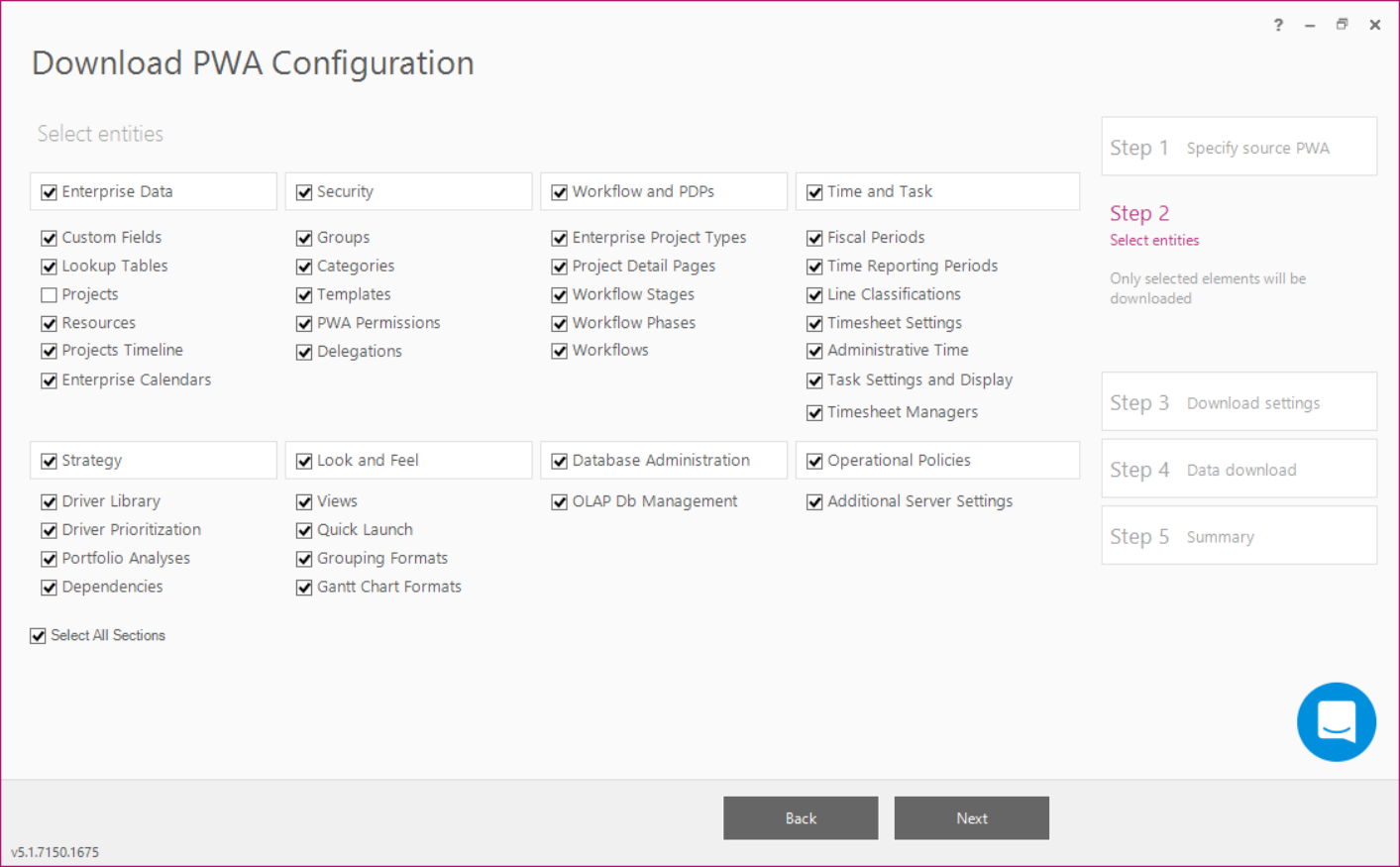Uncheck Line Classifications
Viewport: 1400px width, 867px height.
pos(814,295)
